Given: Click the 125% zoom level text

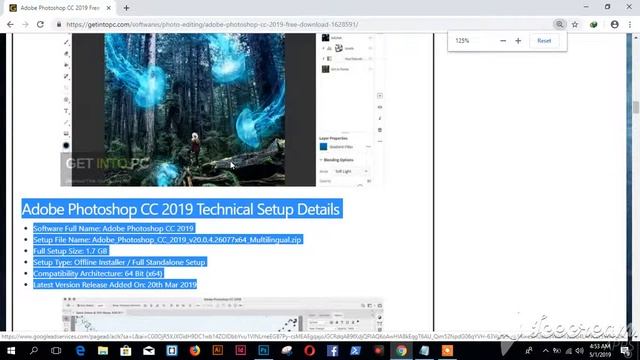Looking at the screenshot, I should tap(462, 41).
